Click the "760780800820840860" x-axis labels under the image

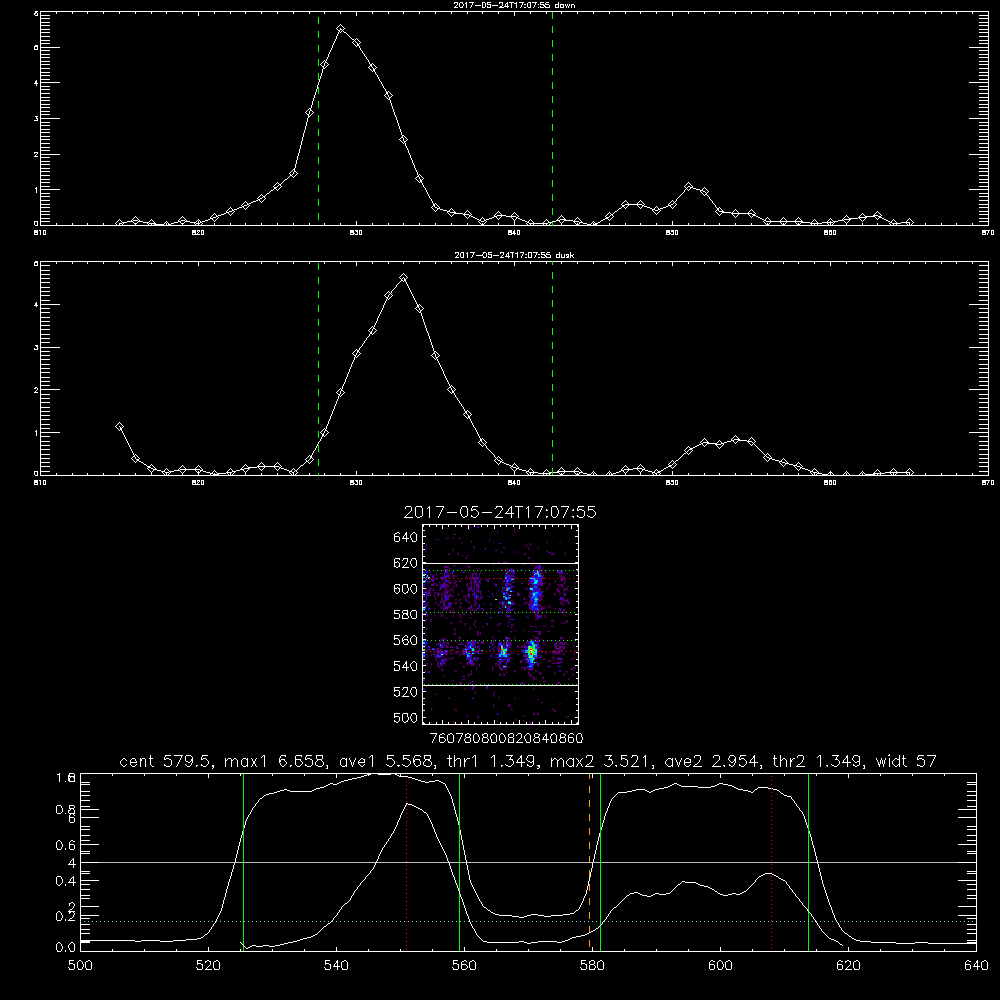click(506, 738)
